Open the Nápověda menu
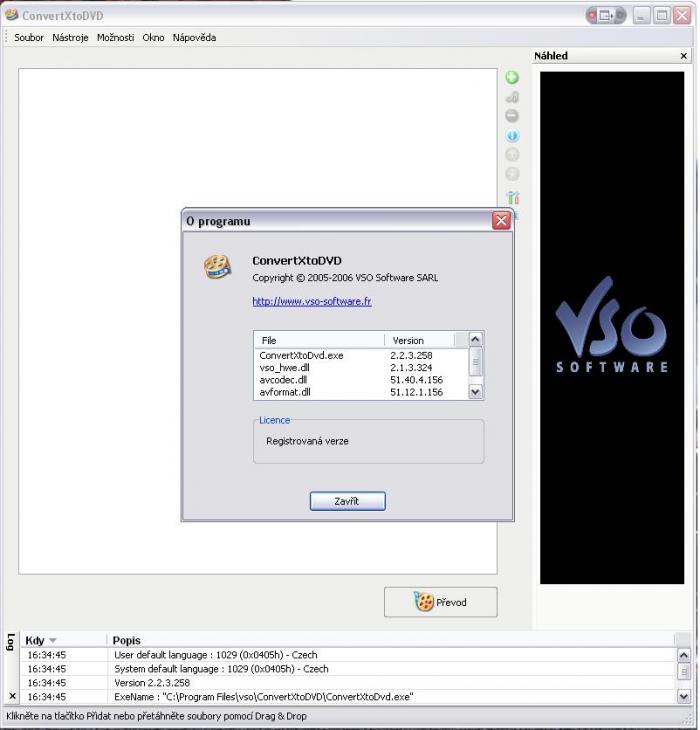Screen dimensions: 700x730 194,38
